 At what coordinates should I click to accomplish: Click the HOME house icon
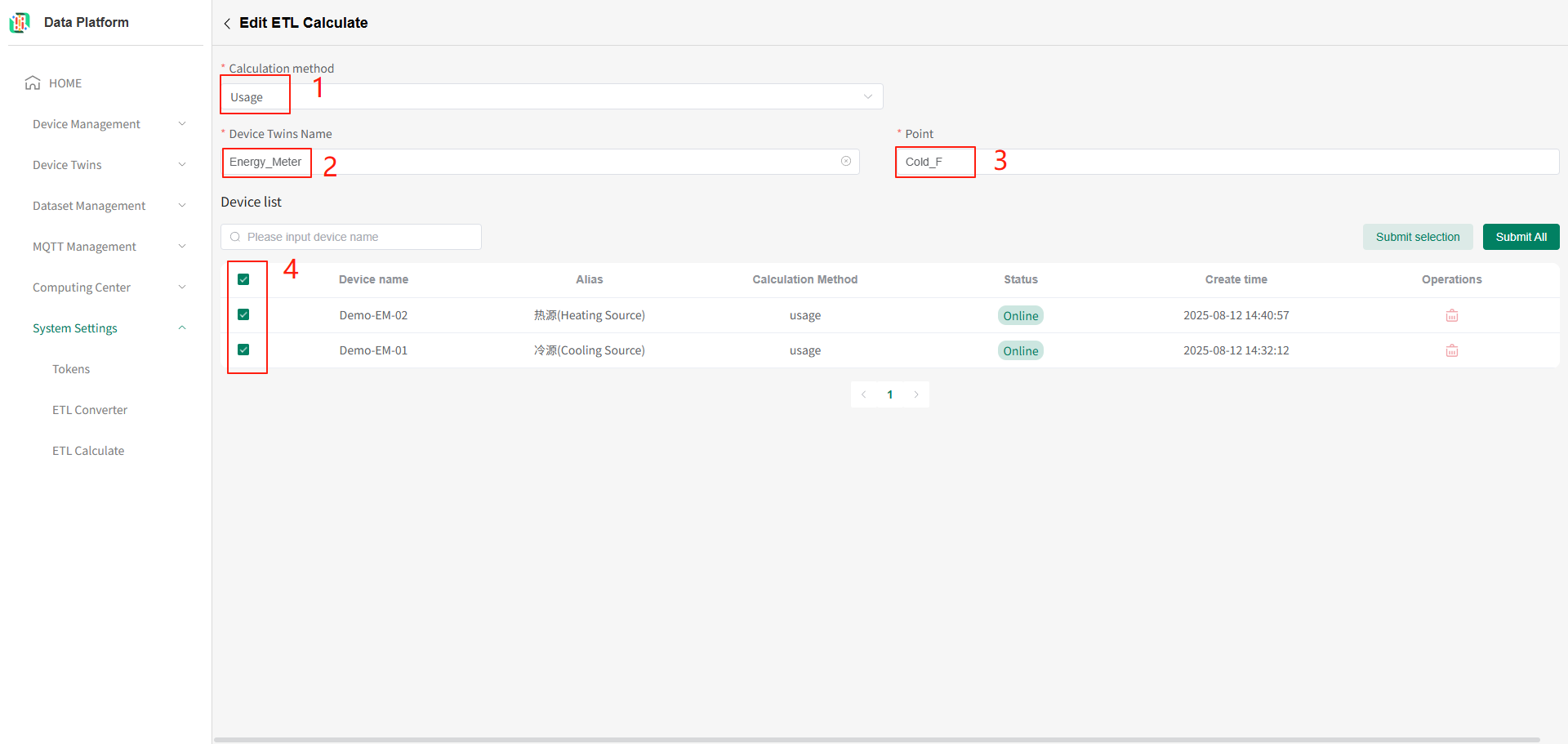33,83
